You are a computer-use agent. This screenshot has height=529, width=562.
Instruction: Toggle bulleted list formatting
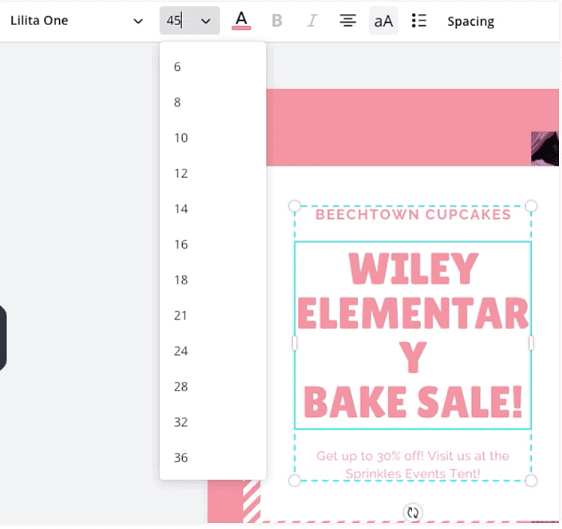coord(419,21)
